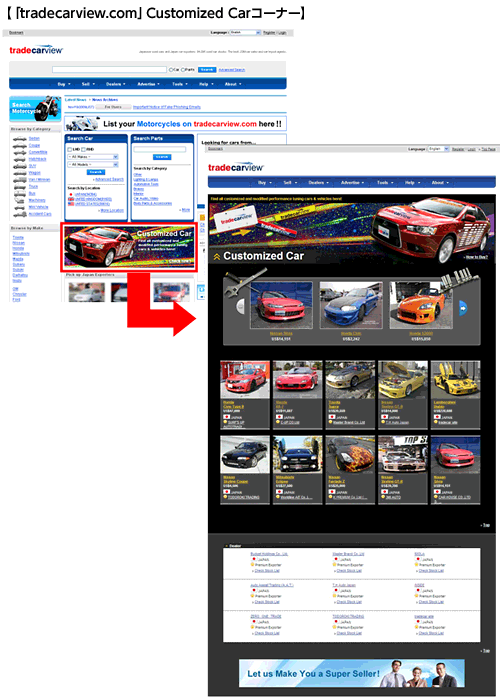Open the flame-painted Nissan Fairlady Z photo
The width and height of the screenshot is (500, 700).
[350, 455]
